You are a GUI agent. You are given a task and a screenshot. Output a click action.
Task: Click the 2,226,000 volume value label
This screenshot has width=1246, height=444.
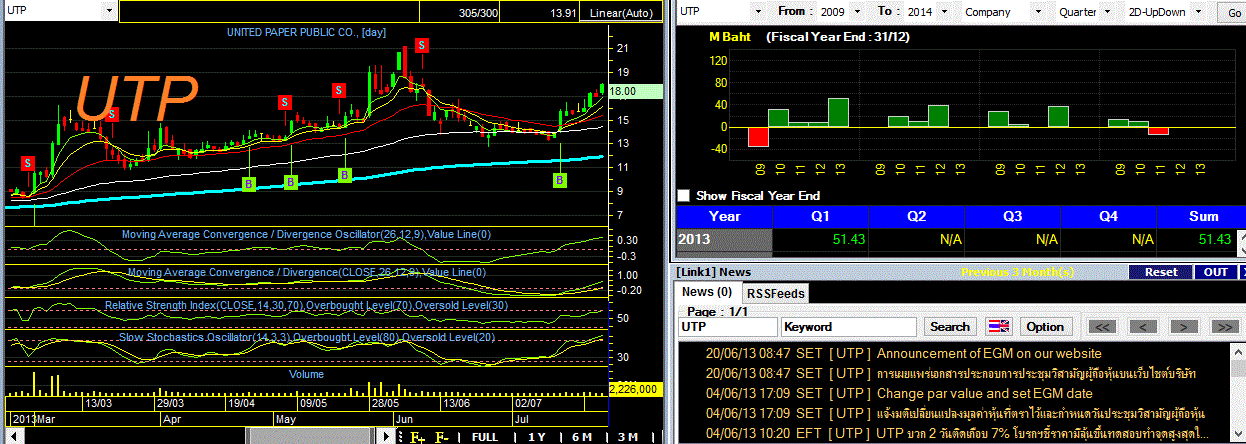click(636, 389)
